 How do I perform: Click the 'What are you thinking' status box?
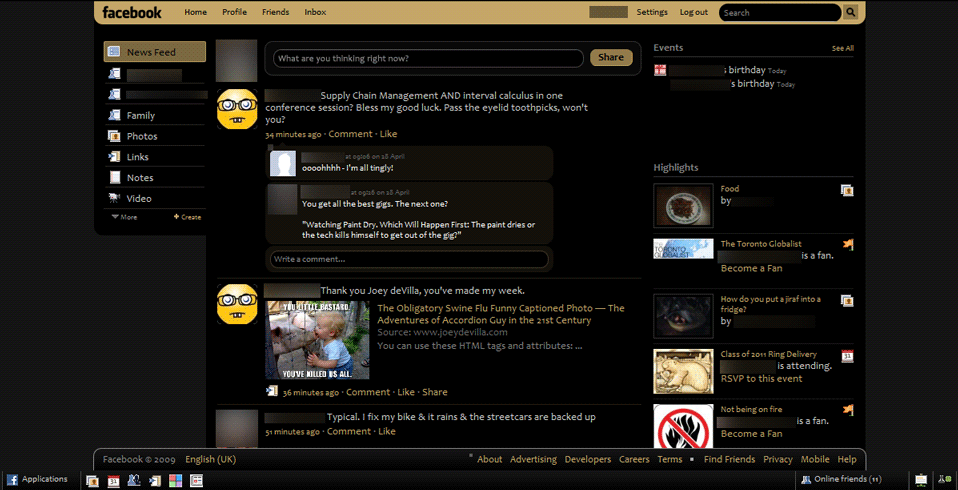pos(428,58)
